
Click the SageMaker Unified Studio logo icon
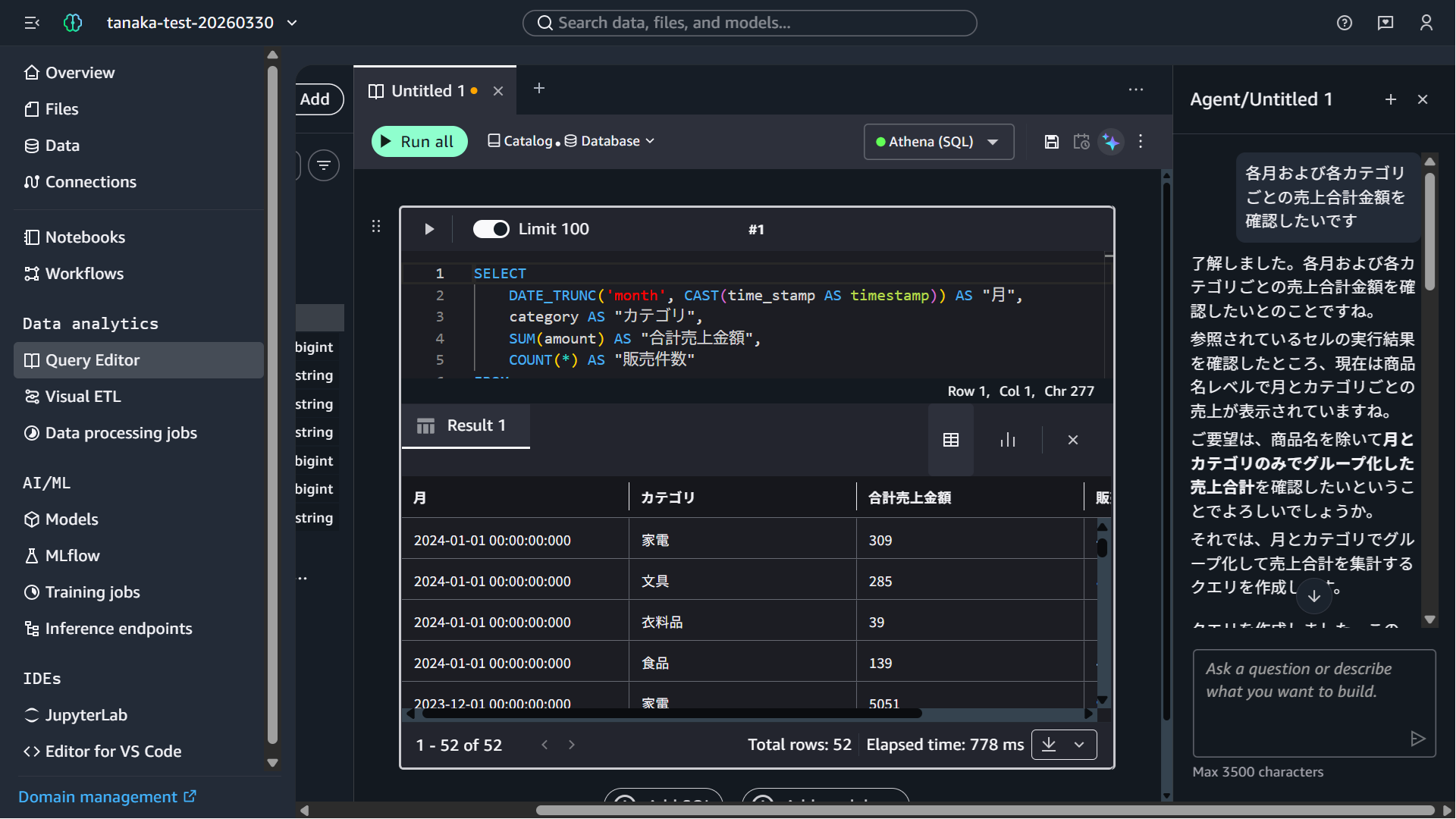tap(73, 23)
